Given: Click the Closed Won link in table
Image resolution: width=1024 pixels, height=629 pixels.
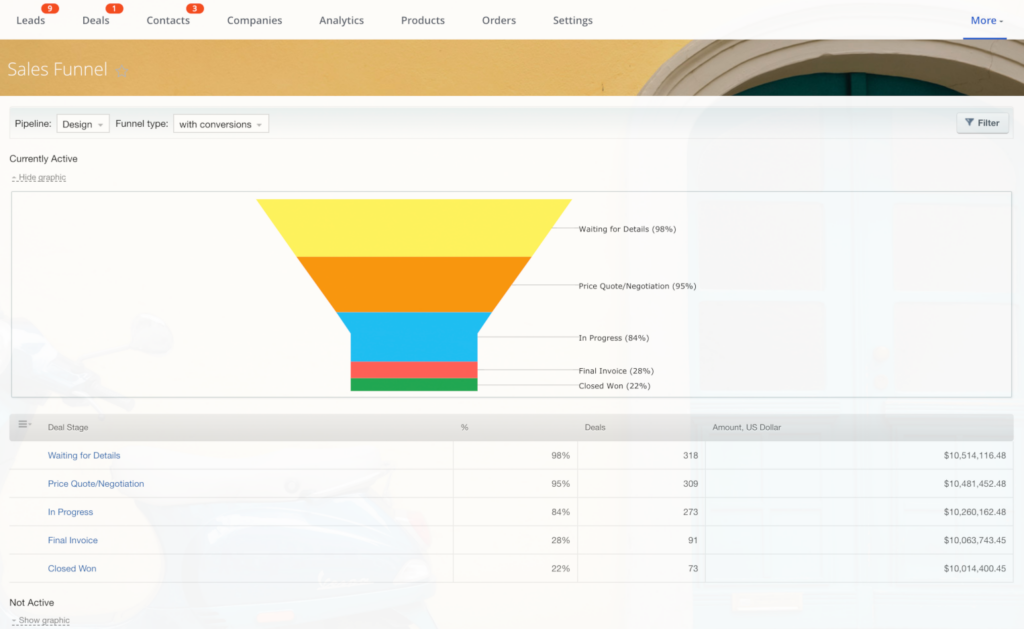Looking at the screenshot, I should 72,569.
